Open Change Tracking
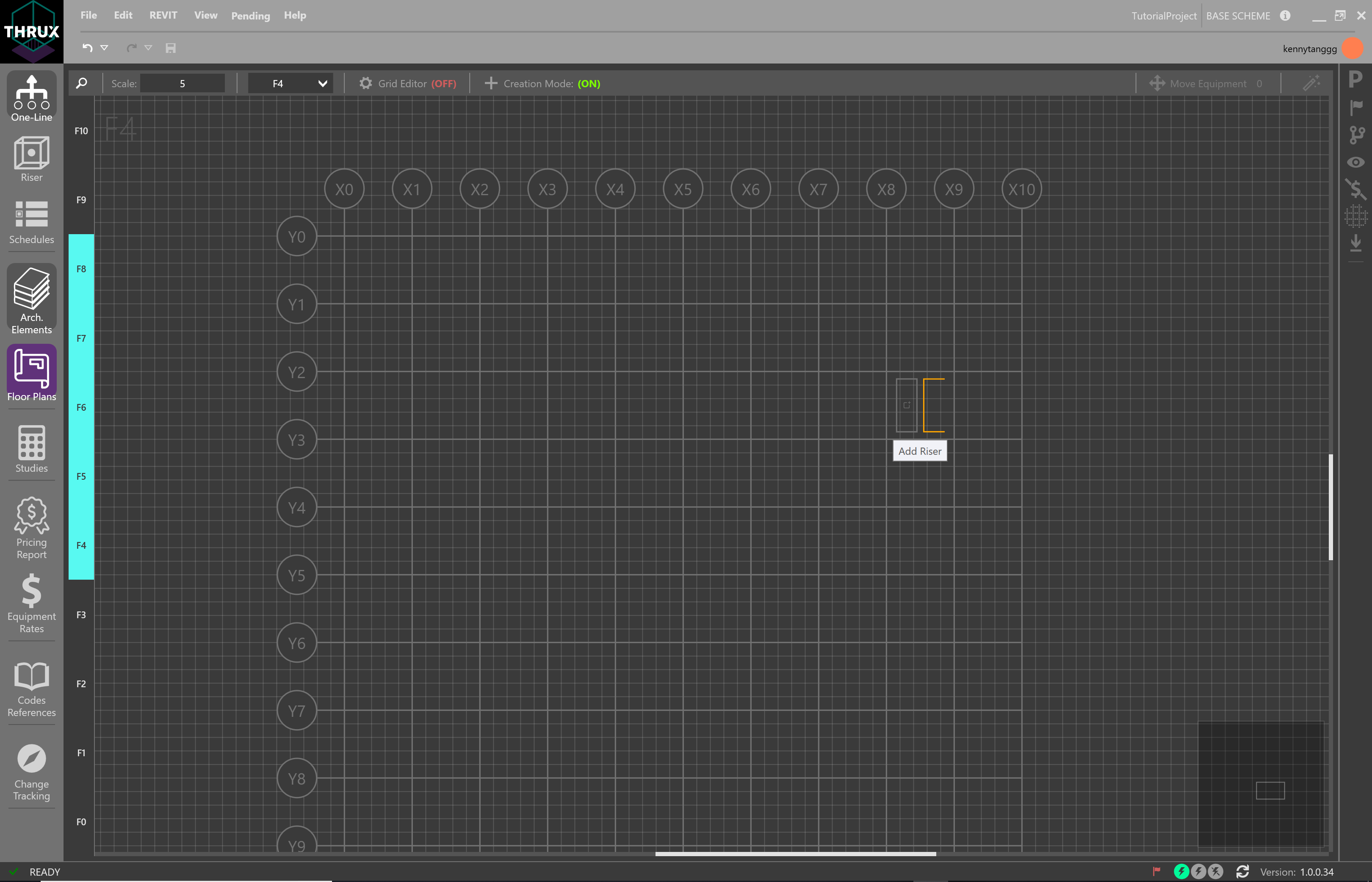The height and width of the screenshot is (882, 1372). pos(31,772)
